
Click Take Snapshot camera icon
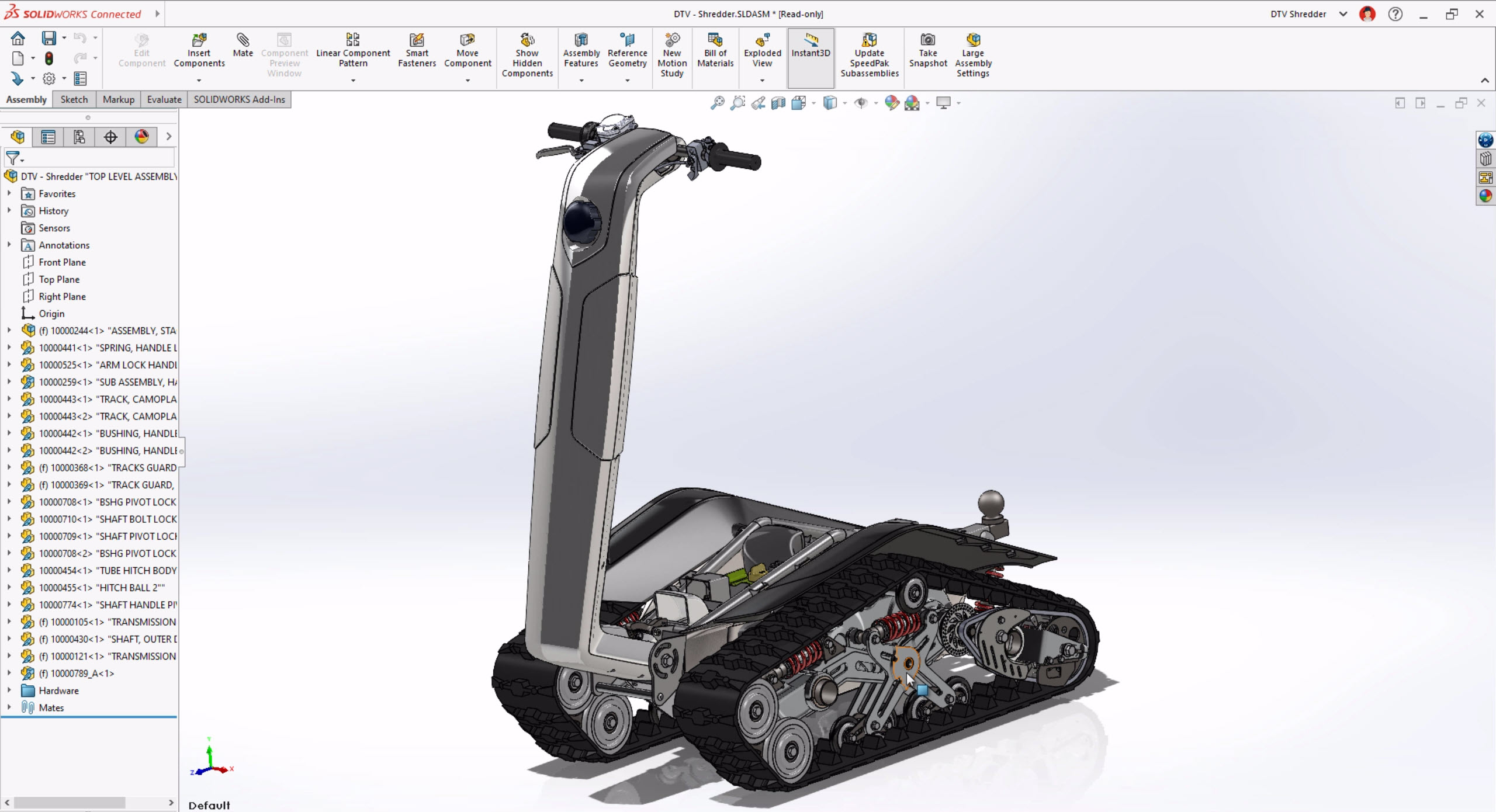pos(927,40)
